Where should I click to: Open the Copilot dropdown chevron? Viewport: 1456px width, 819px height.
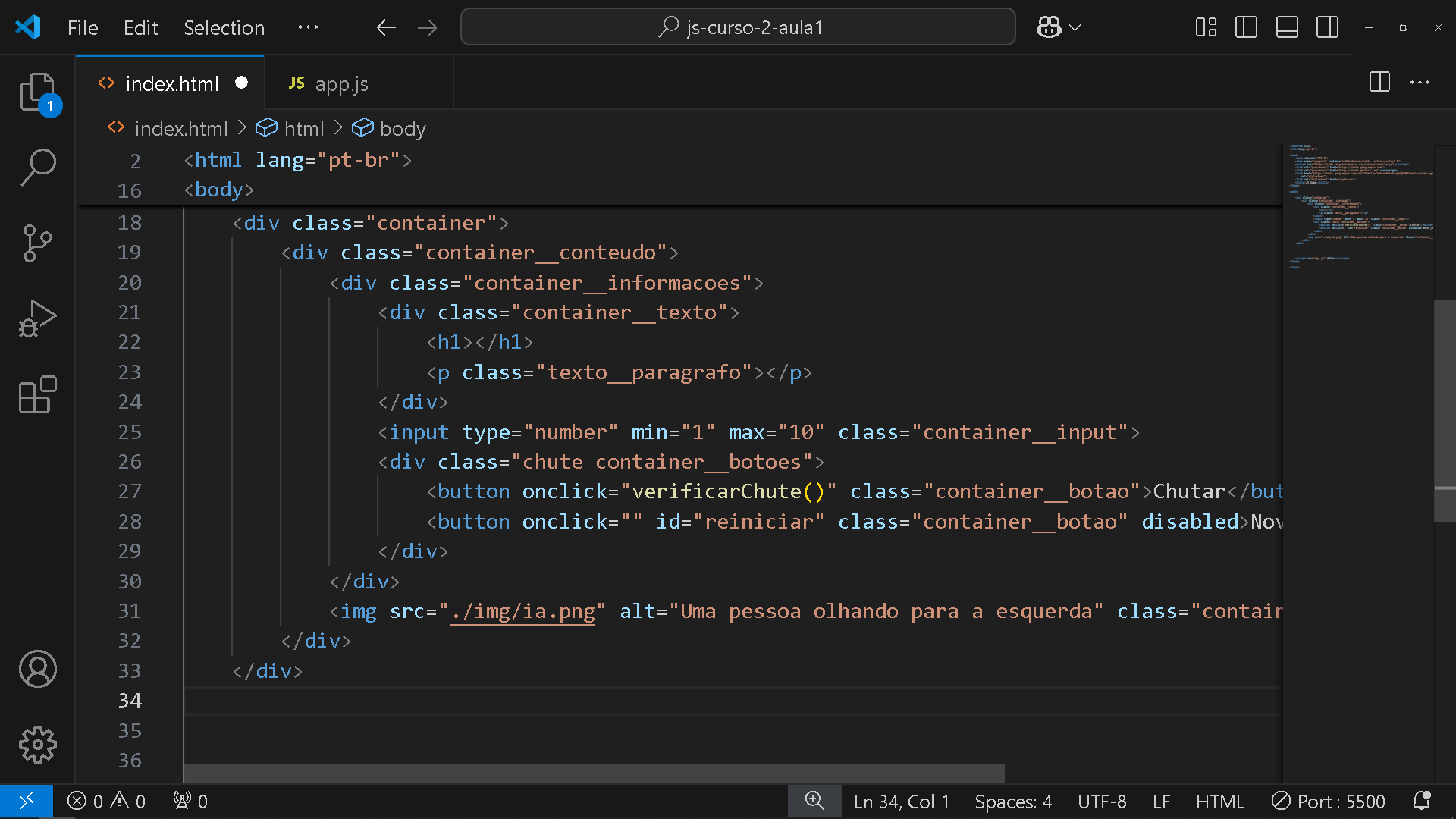point(1075,28)
